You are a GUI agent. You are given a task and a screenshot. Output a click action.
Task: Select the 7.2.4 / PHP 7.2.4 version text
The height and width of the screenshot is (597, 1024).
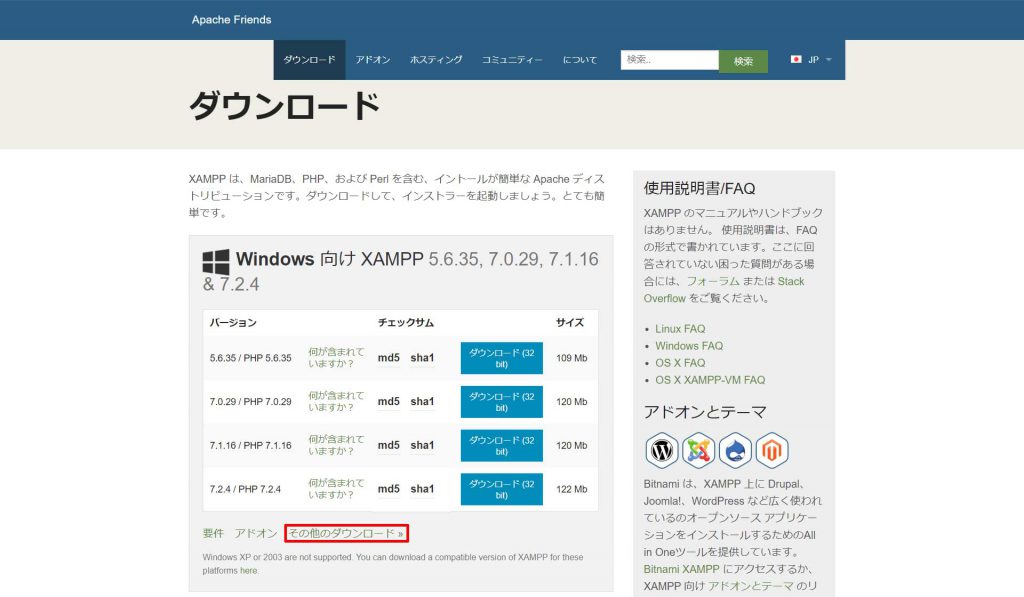click(246, 490)
